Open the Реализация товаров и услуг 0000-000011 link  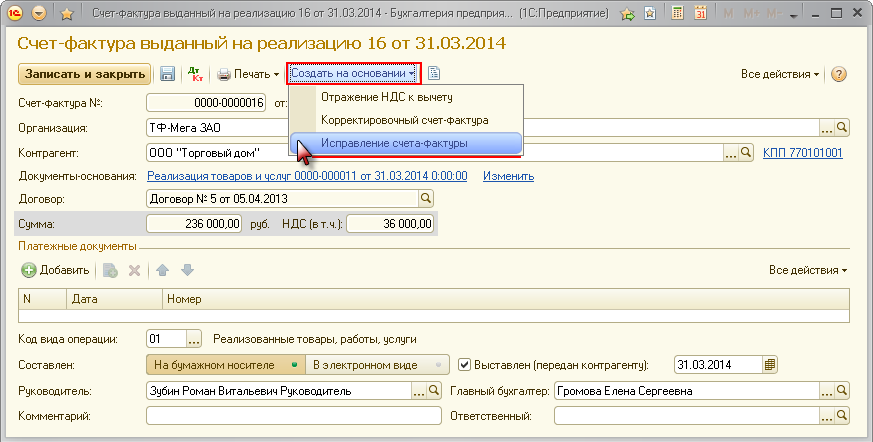(x=307, y=176)
